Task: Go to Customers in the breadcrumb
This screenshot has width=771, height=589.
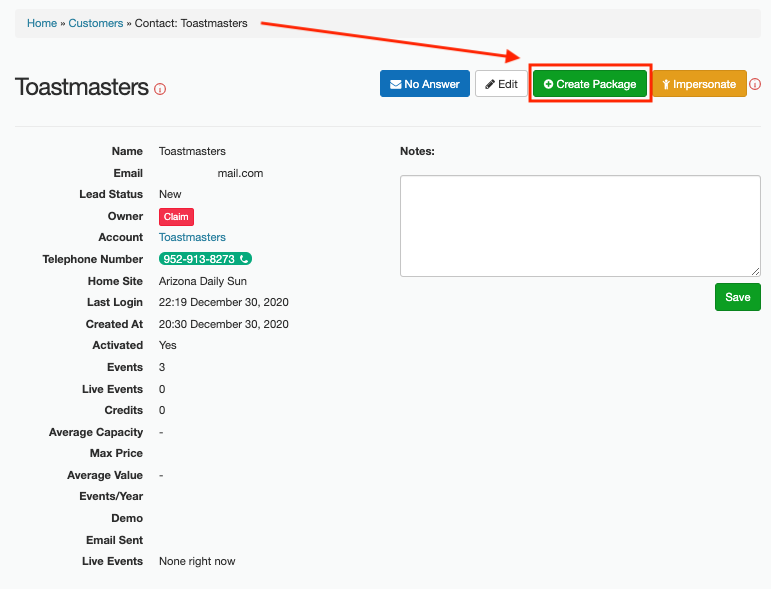Action: (96, 23)
